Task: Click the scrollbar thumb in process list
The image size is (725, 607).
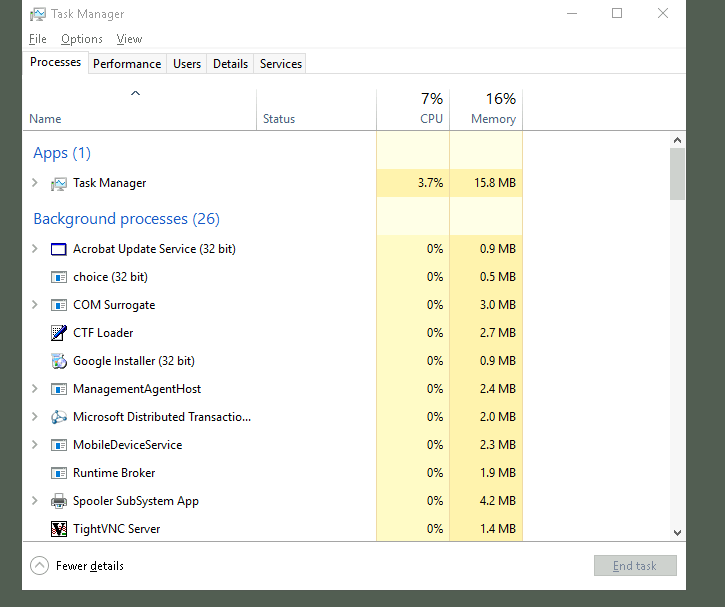Action: click(677, 174)
